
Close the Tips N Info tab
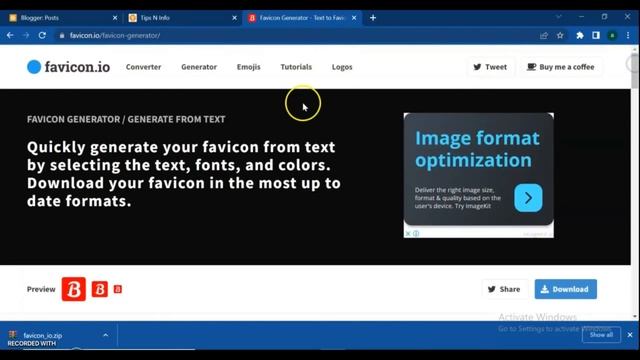coord(234,18)
